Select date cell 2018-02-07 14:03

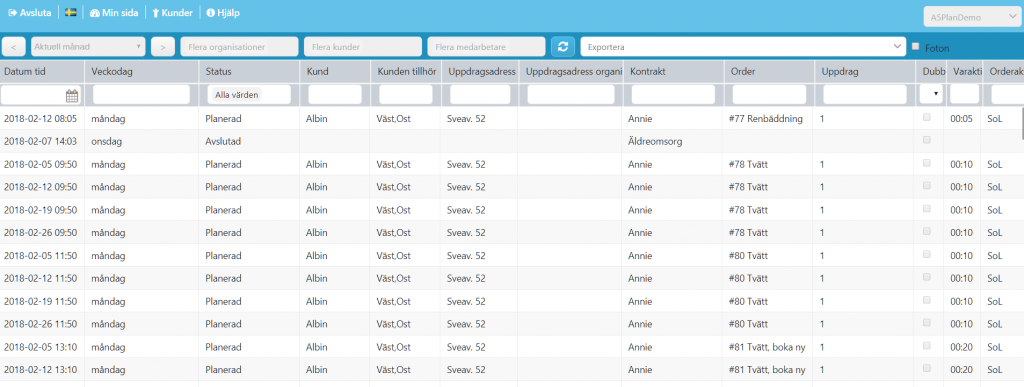click(x=42, y=142)
